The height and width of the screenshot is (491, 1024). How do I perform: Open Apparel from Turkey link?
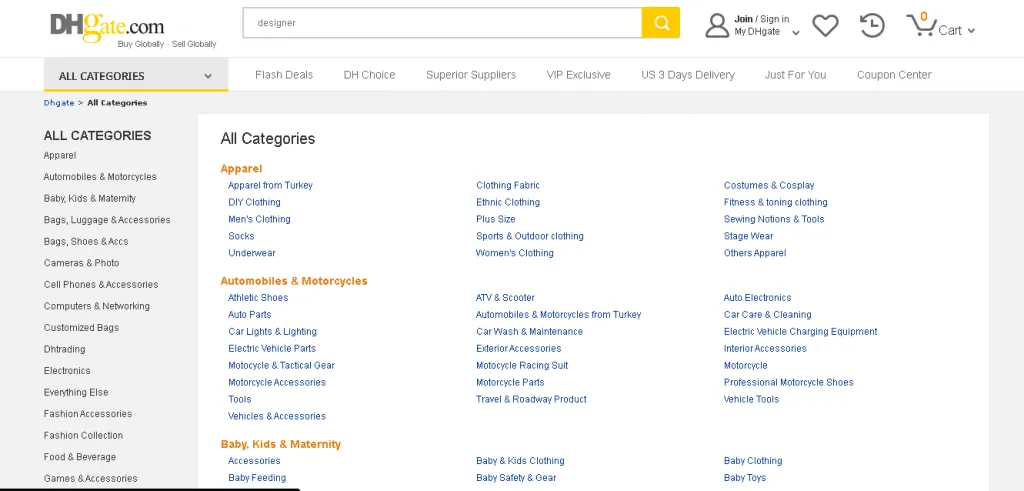[x=270, y=185]
